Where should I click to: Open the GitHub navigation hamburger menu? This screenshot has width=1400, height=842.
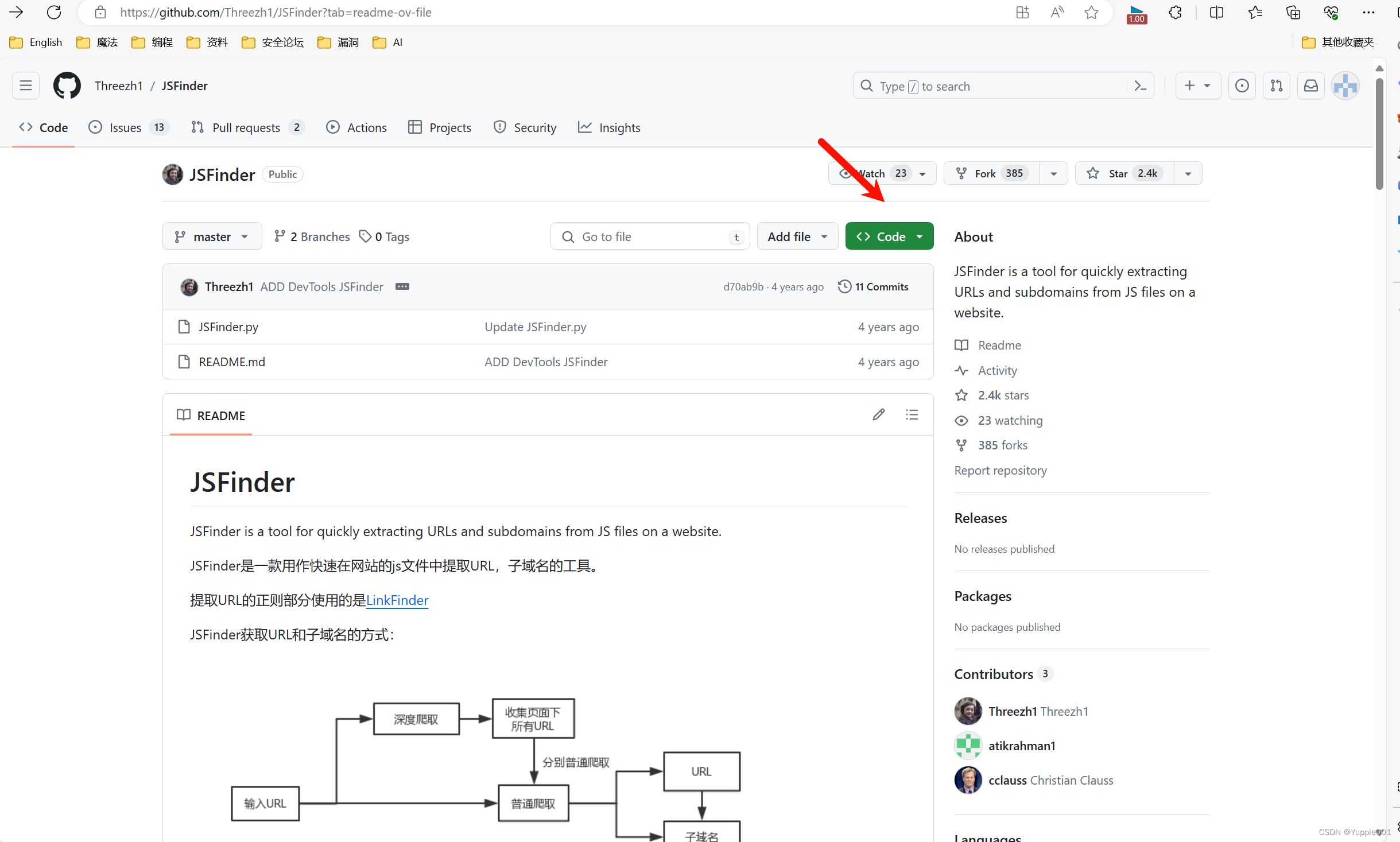click(25, 85)
